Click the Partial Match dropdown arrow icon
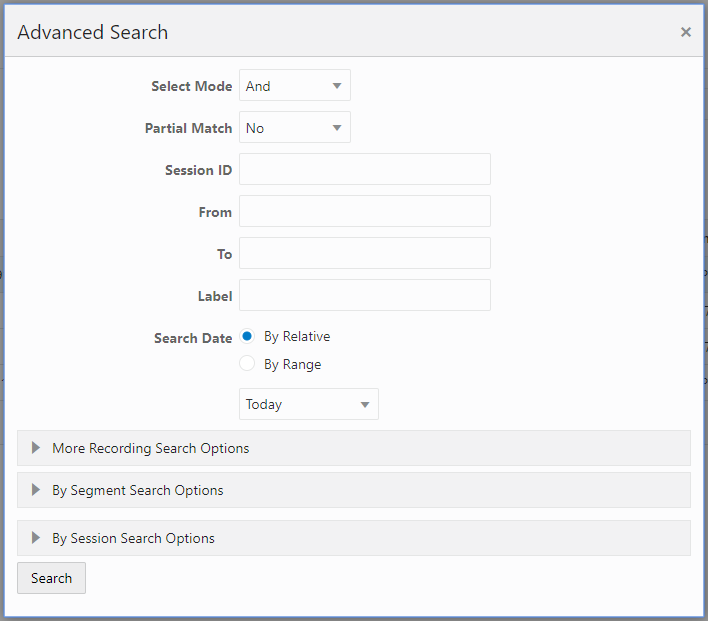This screenshot has width=708, height=621. pos(337,128)
